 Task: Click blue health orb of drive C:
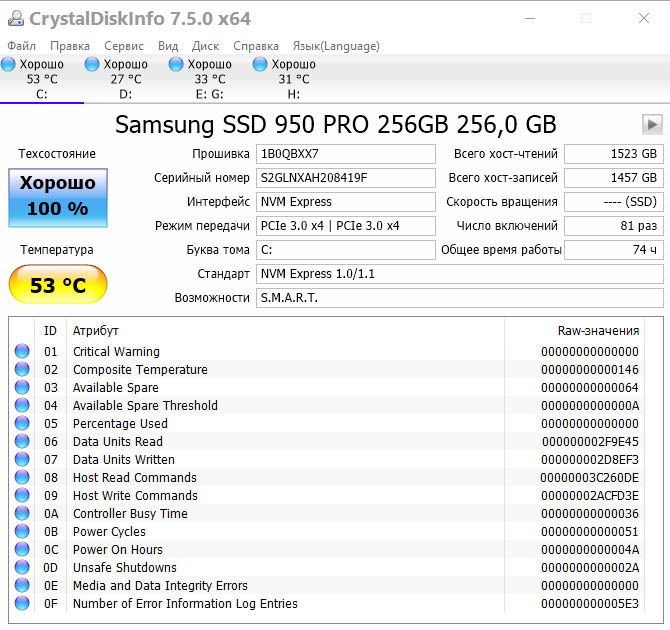pyautogui.click(x=8, y=65)
